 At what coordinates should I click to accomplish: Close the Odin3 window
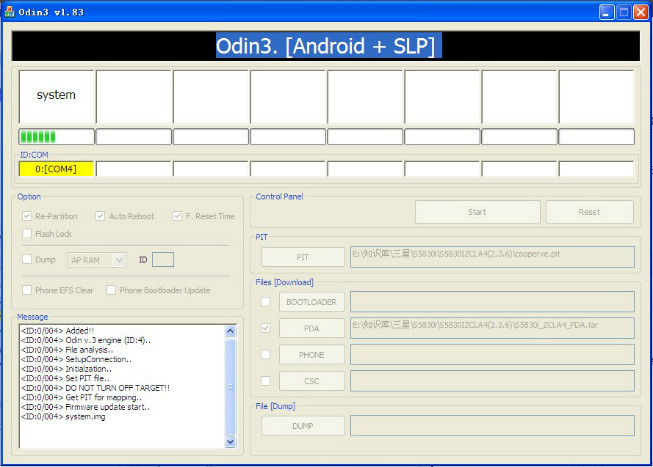tap(641, 11)
